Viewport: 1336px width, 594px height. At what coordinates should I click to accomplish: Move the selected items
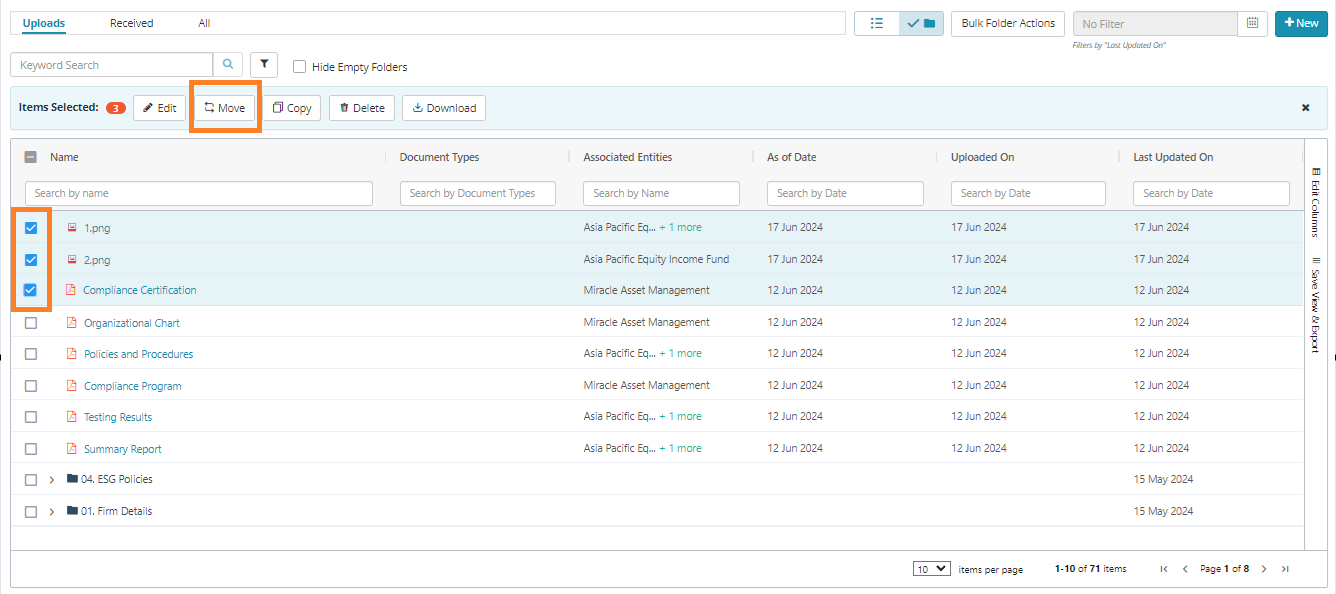225,108
